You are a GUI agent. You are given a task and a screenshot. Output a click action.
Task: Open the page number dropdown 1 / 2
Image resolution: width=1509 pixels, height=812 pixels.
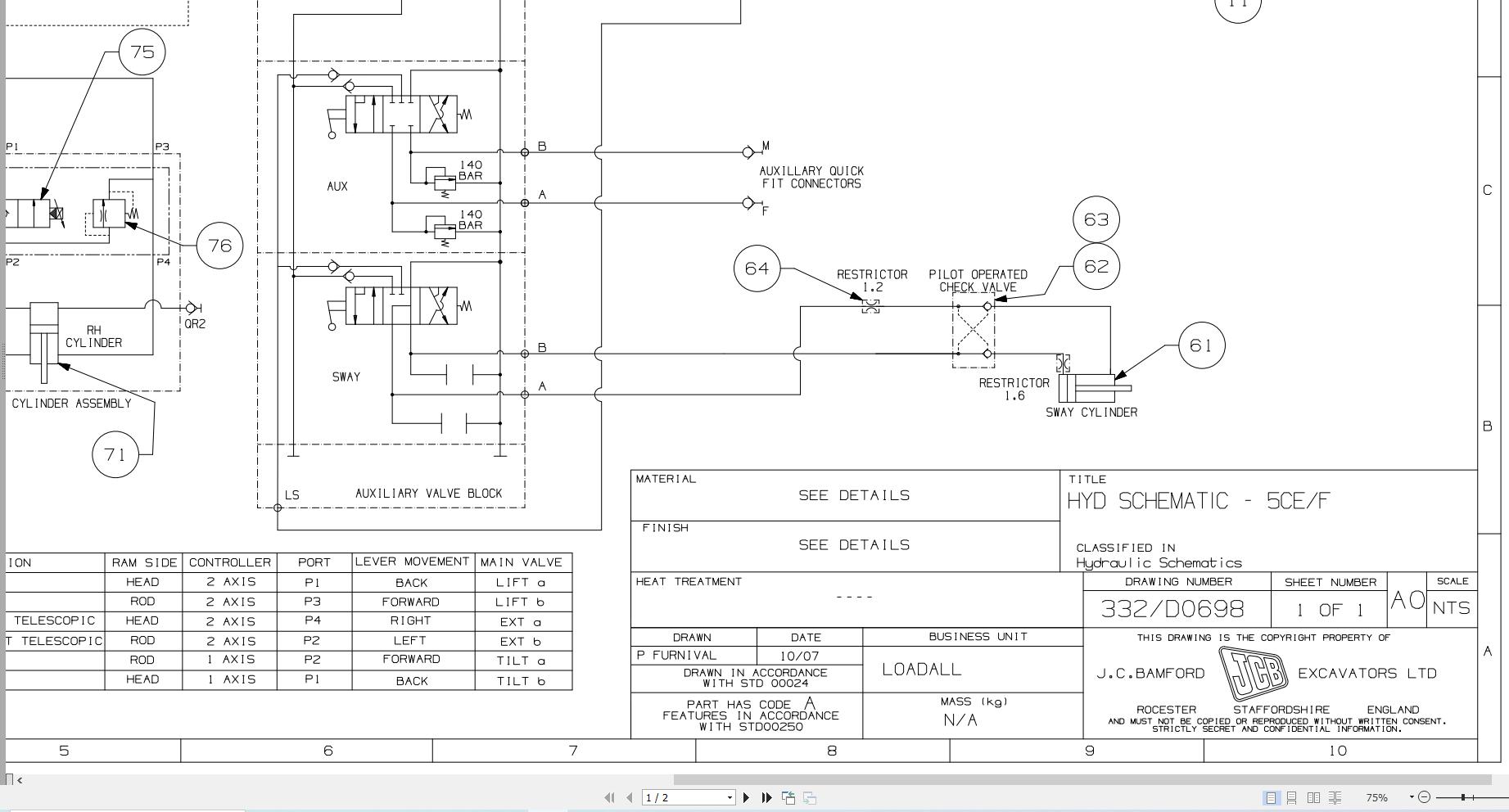(x=730, y=797)
